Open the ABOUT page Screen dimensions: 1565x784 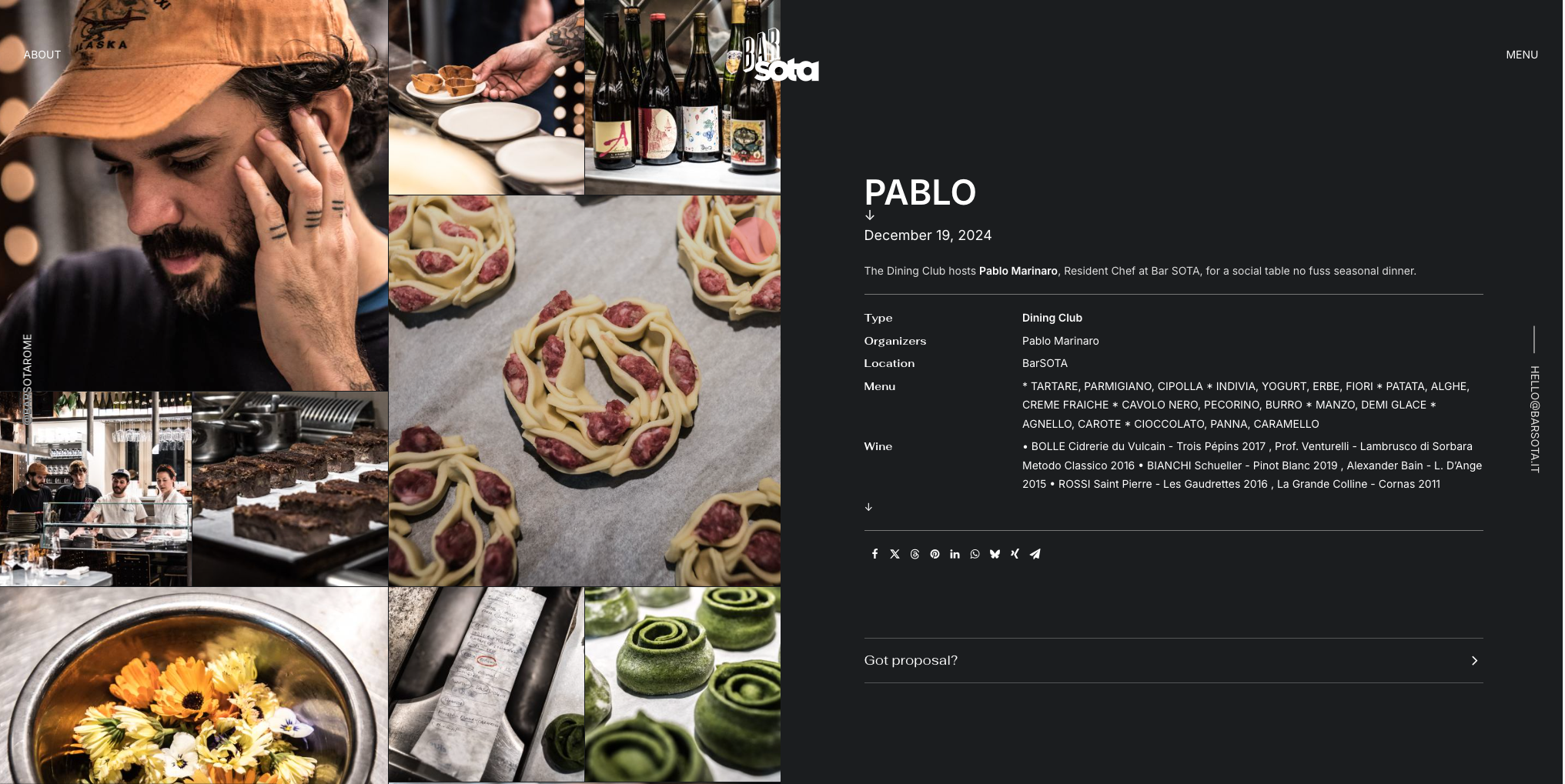42,55
